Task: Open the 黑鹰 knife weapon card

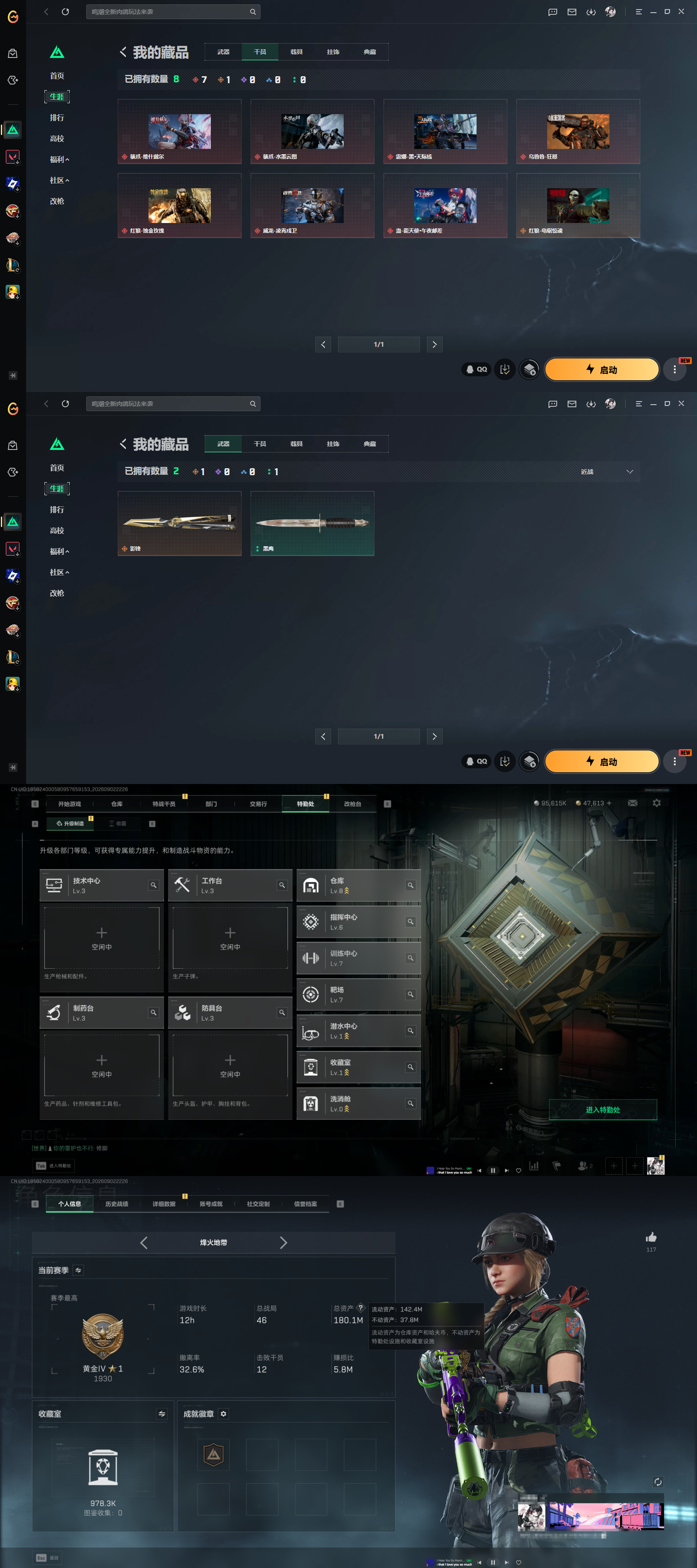Action: tap(312, 524)
